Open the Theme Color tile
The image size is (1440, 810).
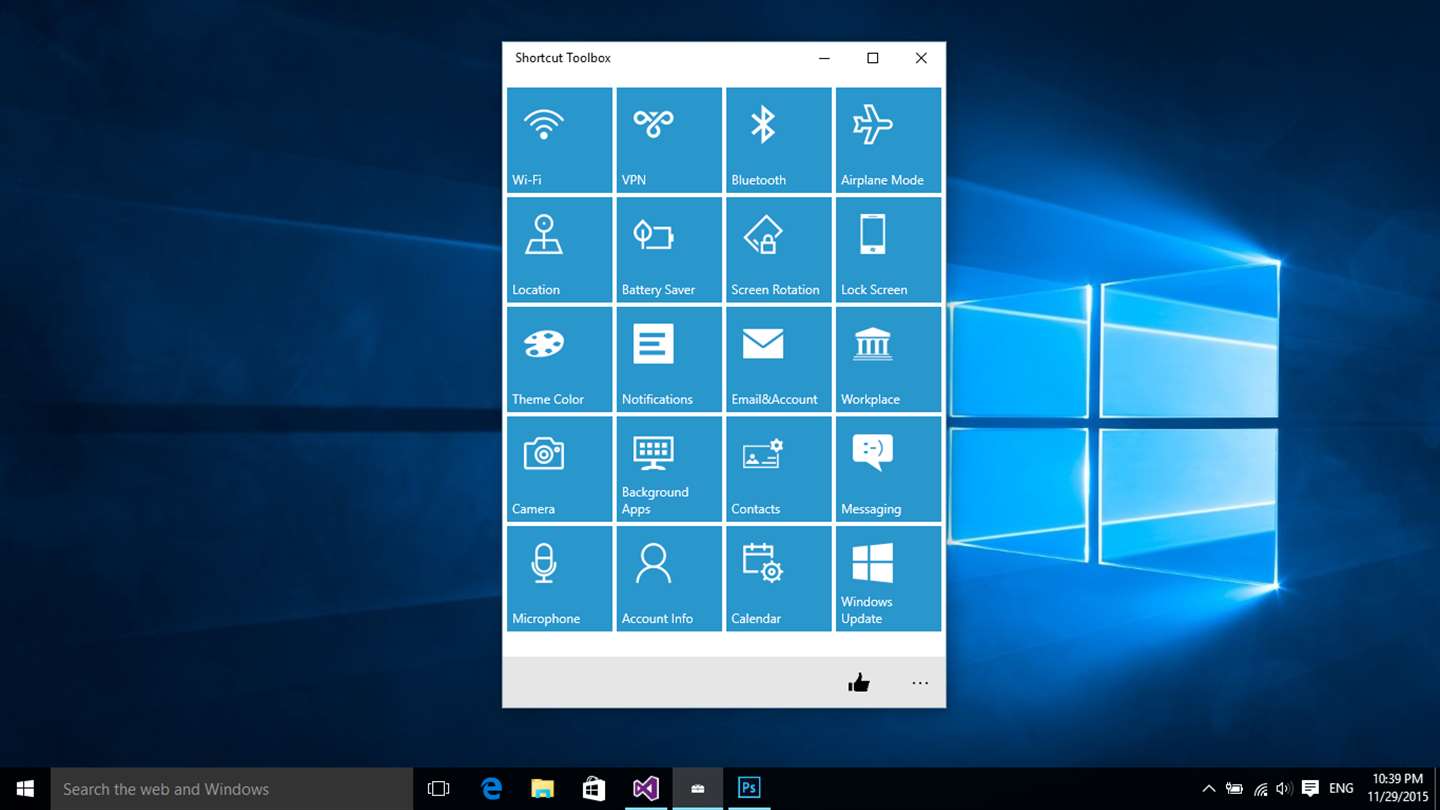coord(559,359)
